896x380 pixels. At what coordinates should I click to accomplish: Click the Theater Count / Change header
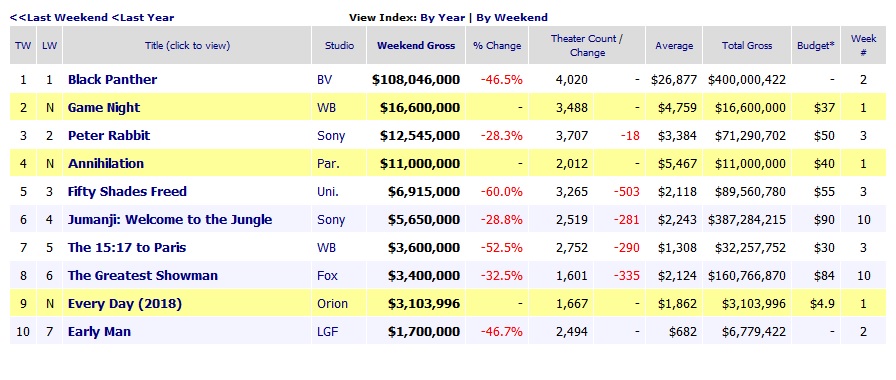587,45
